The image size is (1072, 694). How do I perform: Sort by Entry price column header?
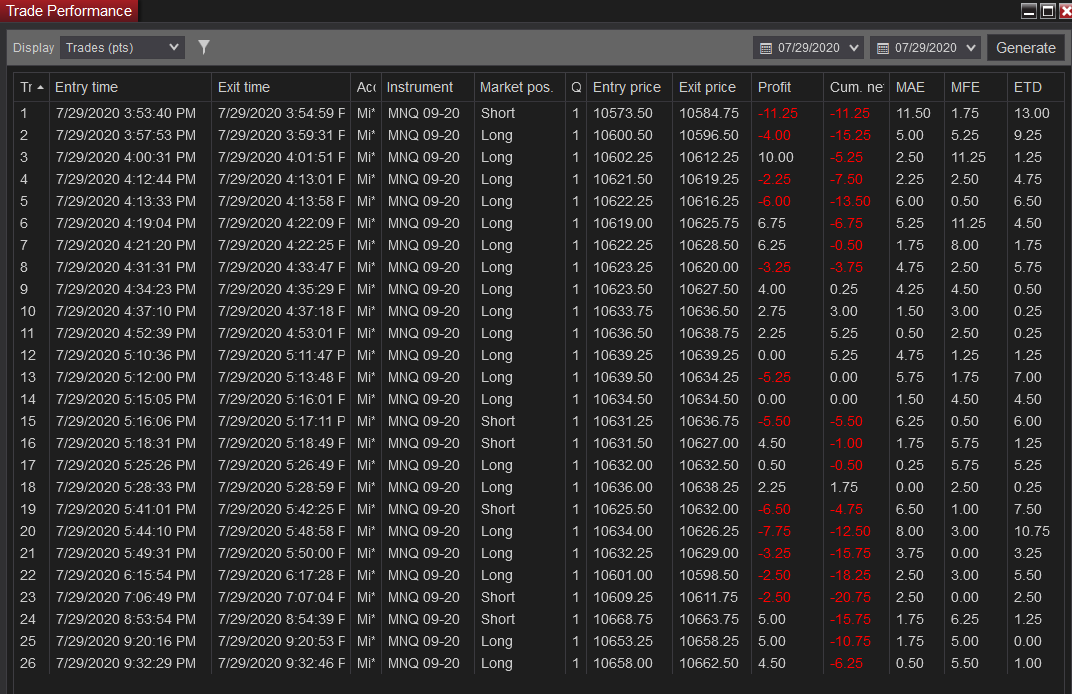[x=629, y=88]
